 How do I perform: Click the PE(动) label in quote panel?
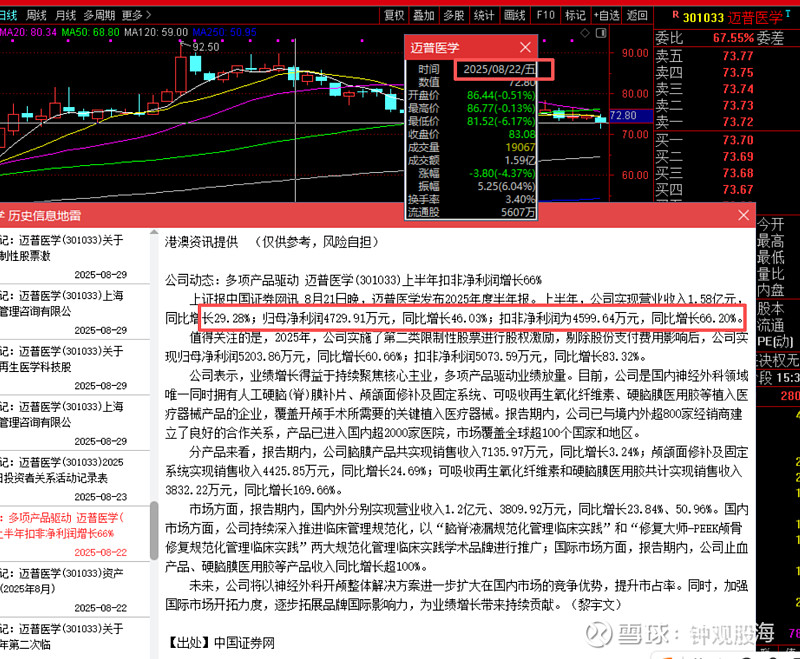[x=775, y=341]
